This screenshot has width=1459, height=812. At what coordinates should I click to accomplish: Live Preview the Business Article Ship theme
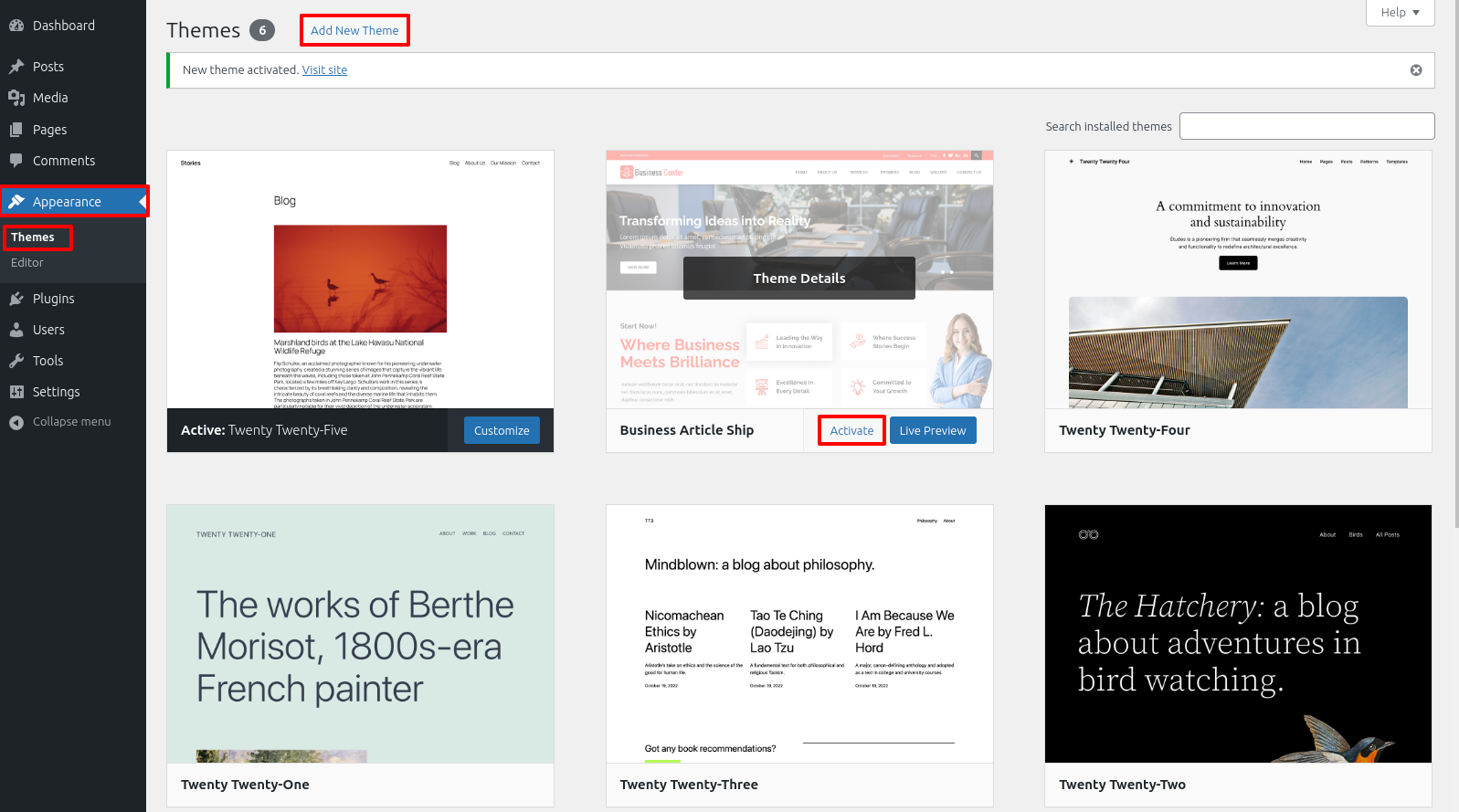tap(932, 430)
